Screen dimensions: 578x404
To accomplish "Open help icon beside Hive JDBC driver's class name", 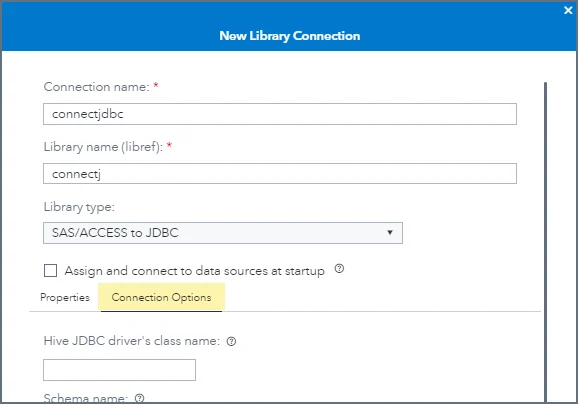I will point(231,341).
